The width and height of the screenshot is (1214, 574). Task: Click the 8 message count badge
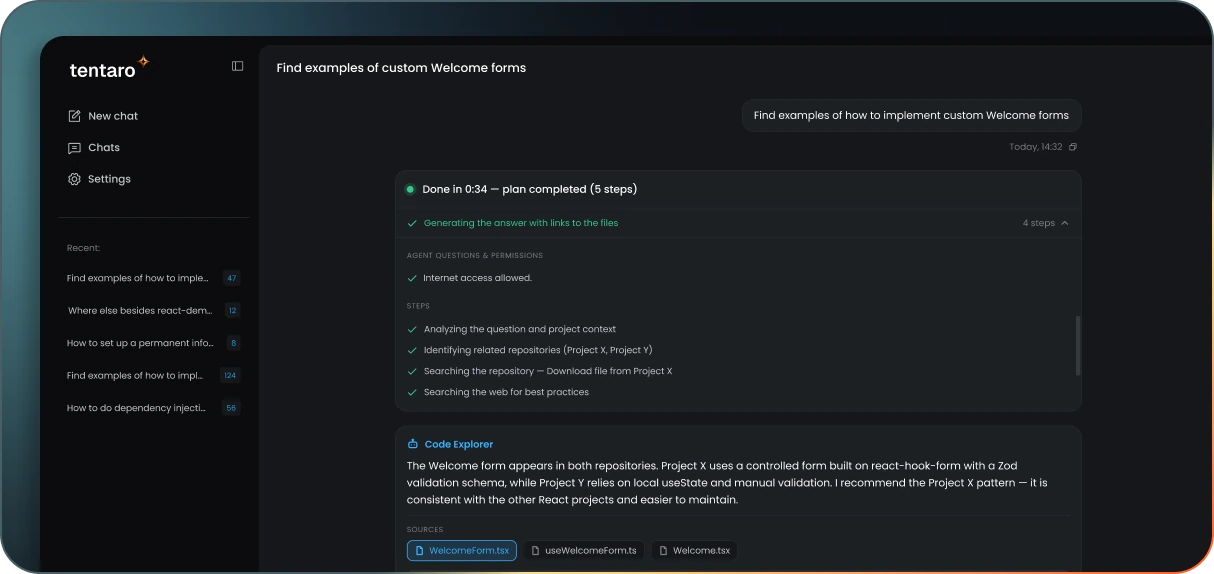(x=233, y=343)
